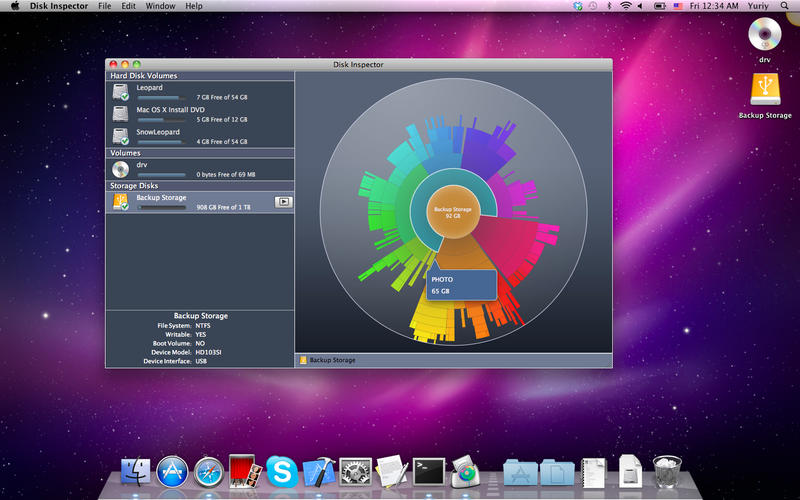Open the Help menu

click(x=193, y=6)
